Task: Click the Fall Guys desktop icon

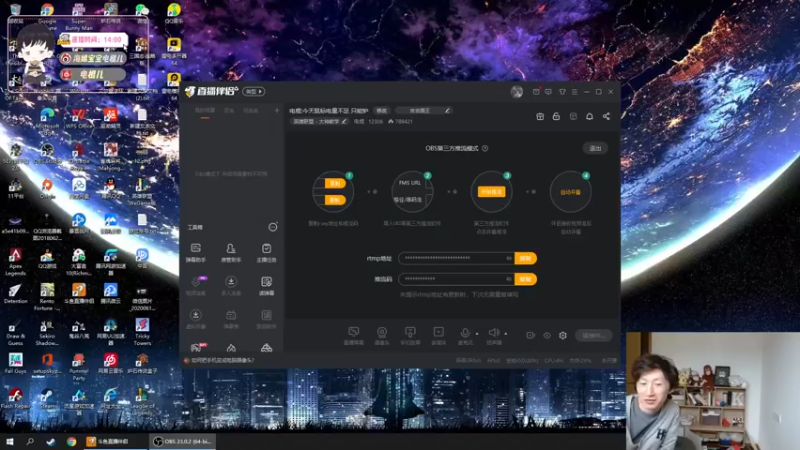Action: point(15,363)
